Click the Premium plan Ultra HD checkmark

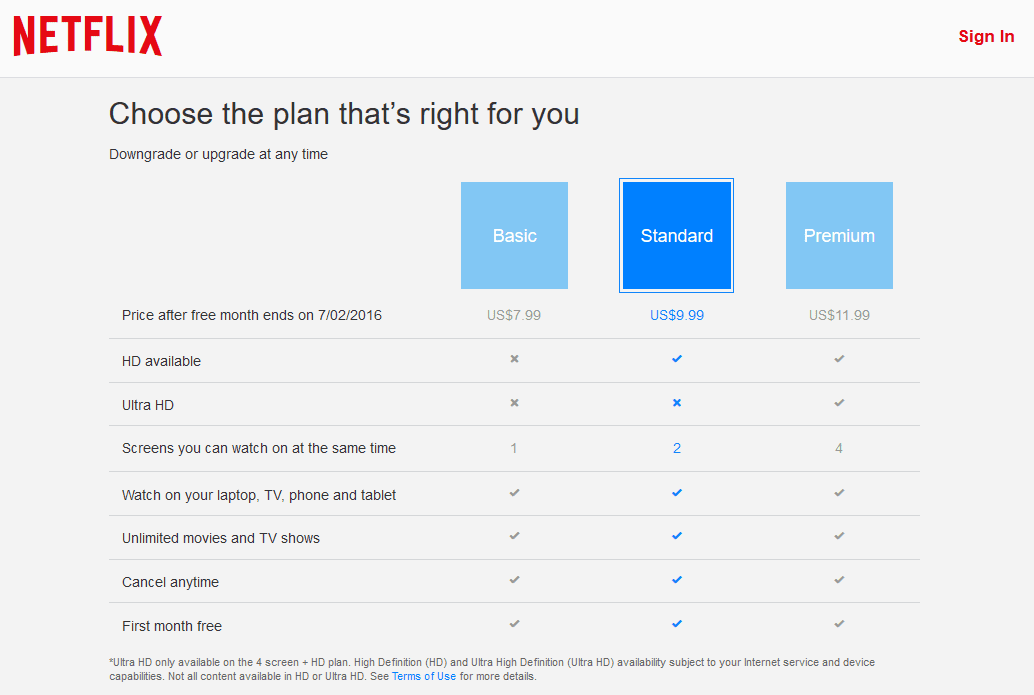[x=839, y=403]
